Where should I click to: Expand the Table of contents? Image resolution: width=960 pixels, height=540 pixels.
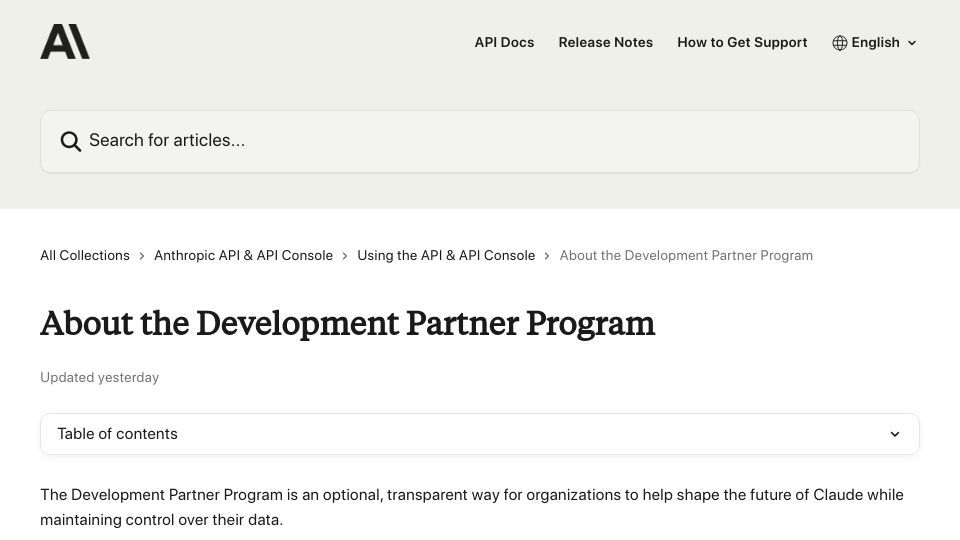tap(479, 434)
